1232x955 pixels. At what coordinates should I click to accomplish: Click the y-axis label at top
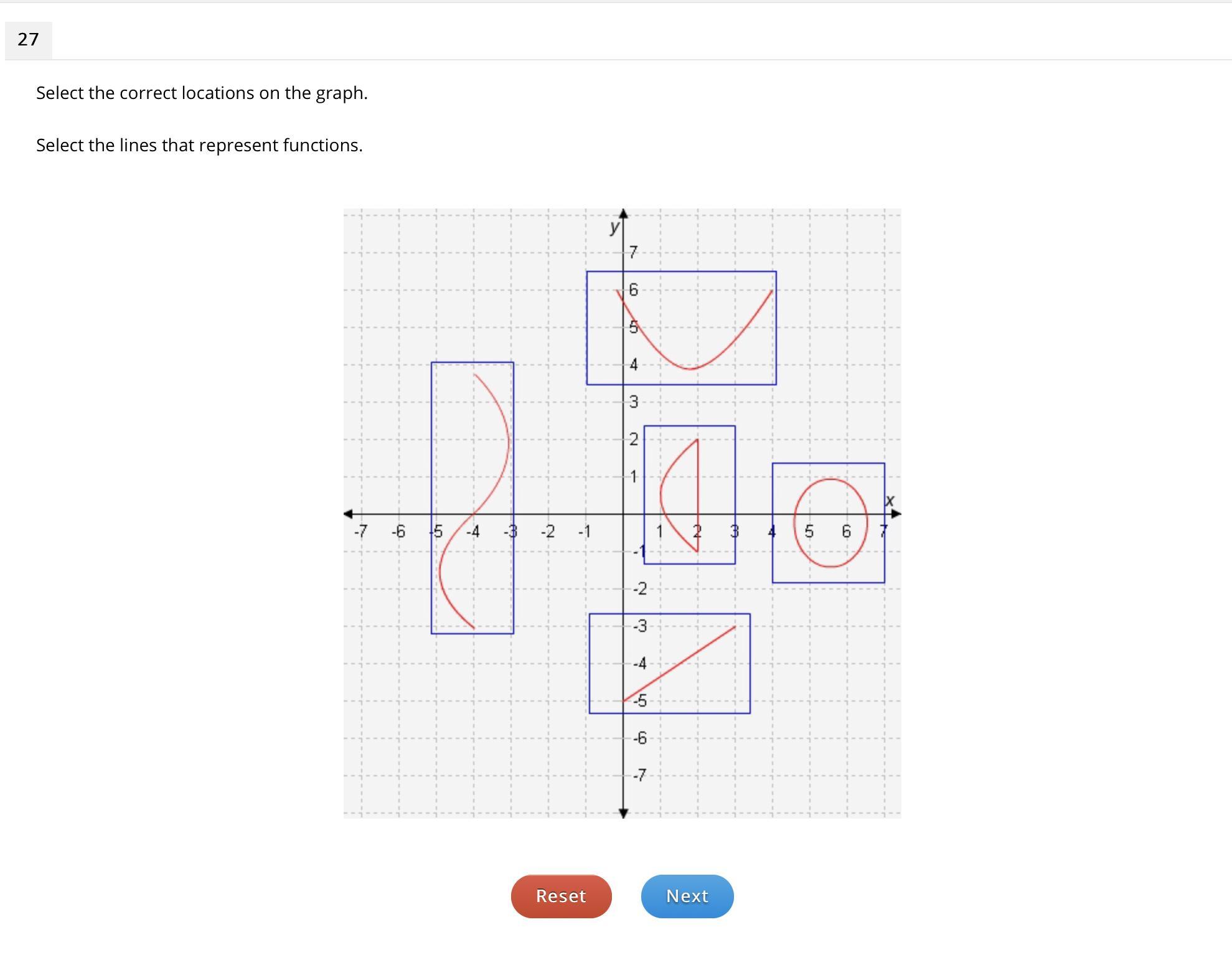coord(614,227)
